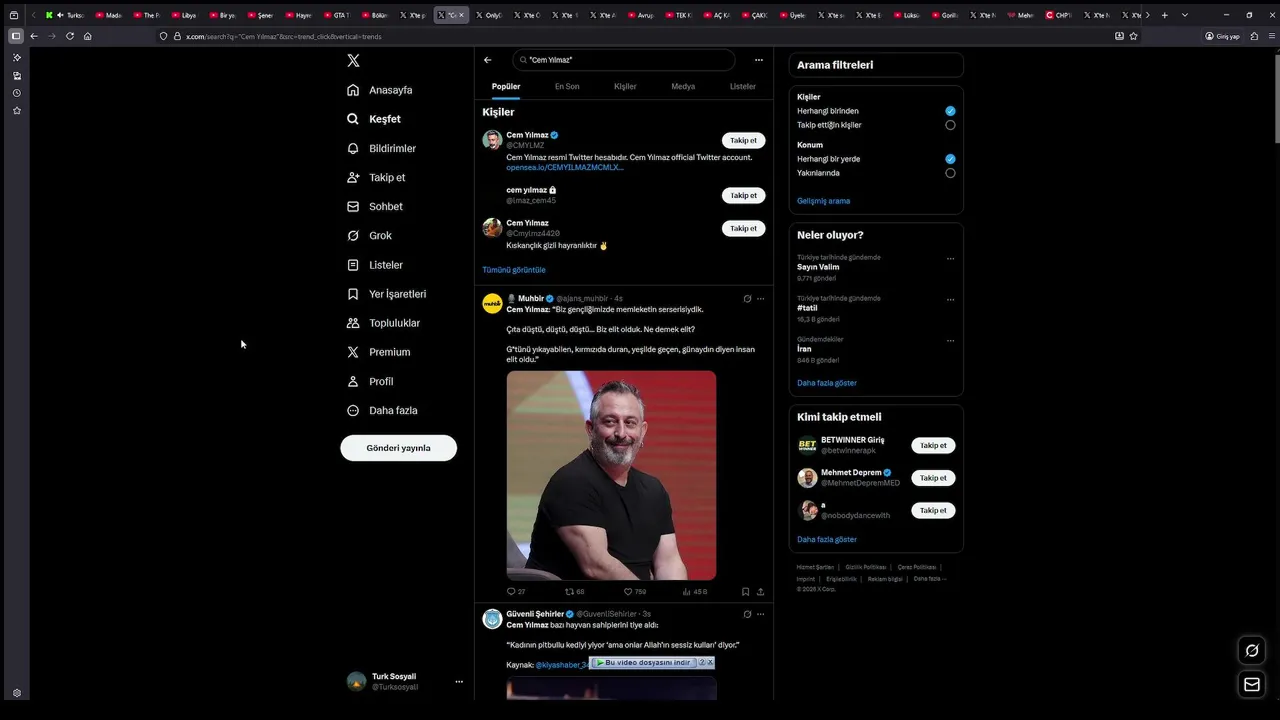Viewport: 1280px width, 720px height.
Task: Share the Muhbir post
Action: (760, 592)
